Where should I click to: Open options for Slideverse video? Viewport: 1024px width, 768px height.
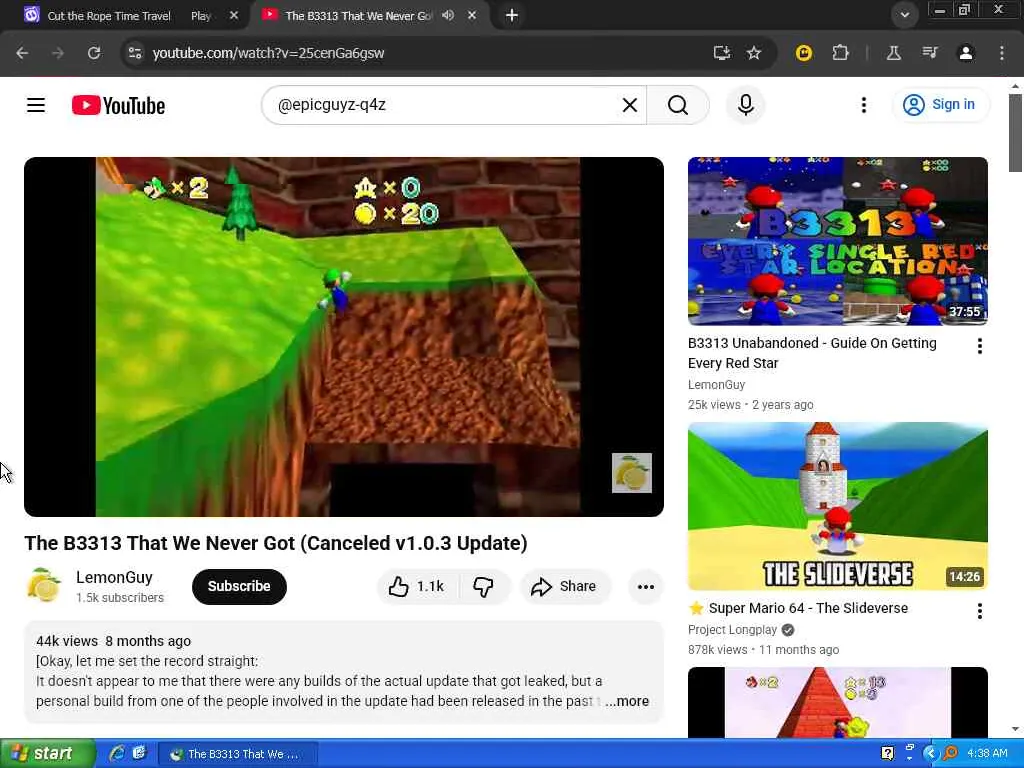pyautogui.click(x=979, y=611)
